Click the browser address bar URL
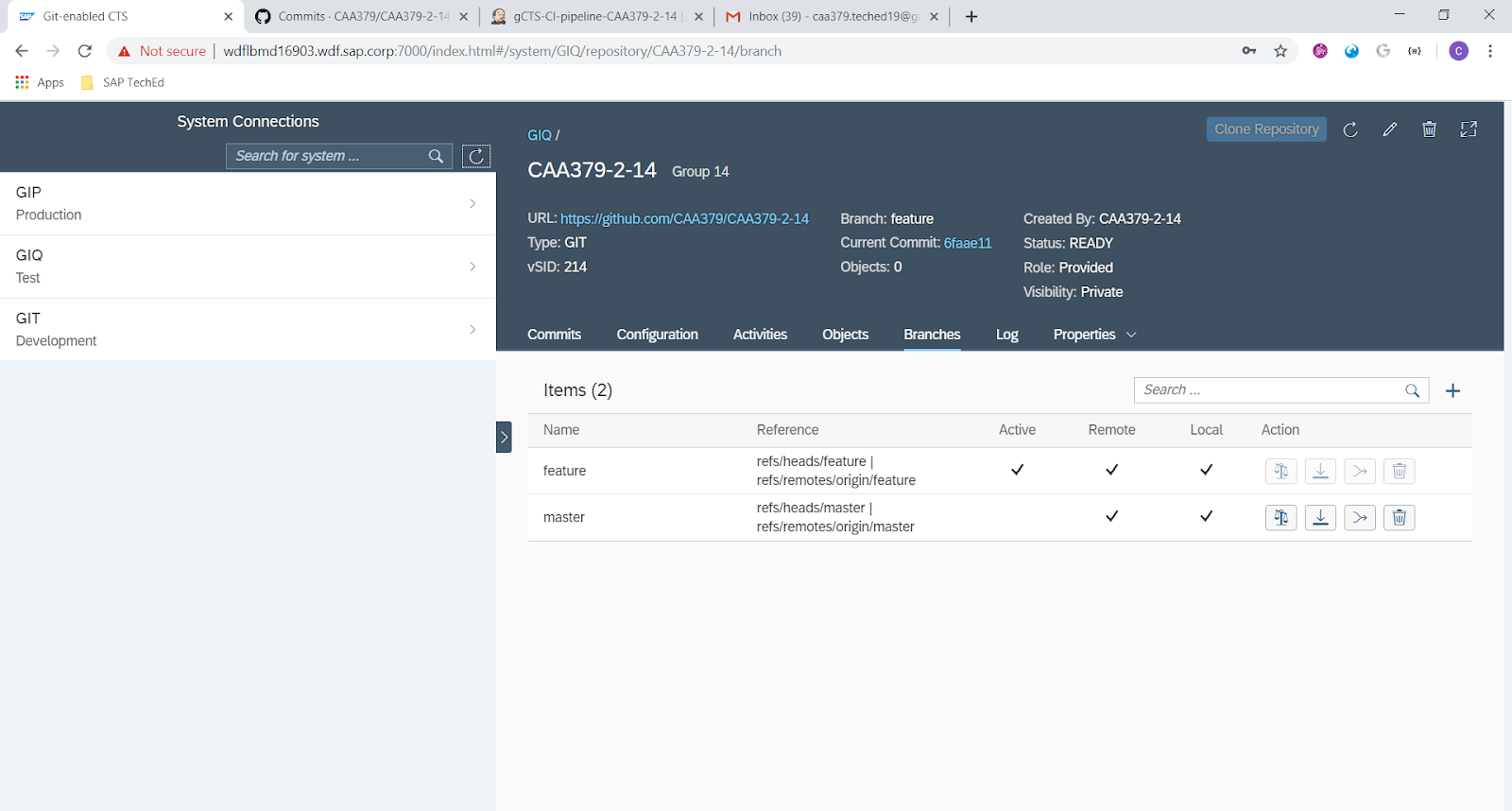This screenshot has height=811, width=1512. [502, 51]
